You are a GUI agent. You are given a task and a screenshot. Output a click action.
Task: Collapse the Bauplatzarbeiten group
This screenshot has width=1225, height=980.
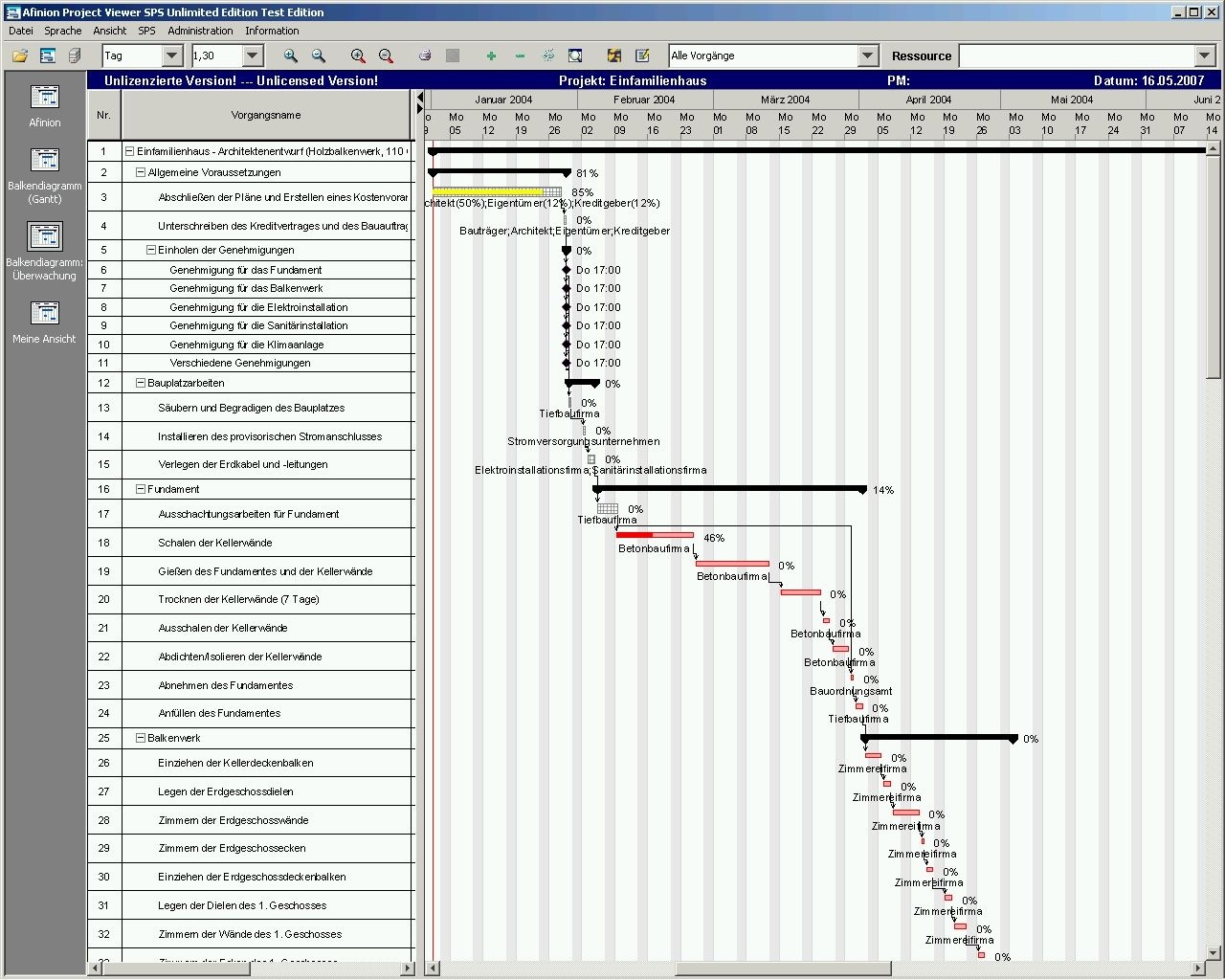(x=141, y=383)
